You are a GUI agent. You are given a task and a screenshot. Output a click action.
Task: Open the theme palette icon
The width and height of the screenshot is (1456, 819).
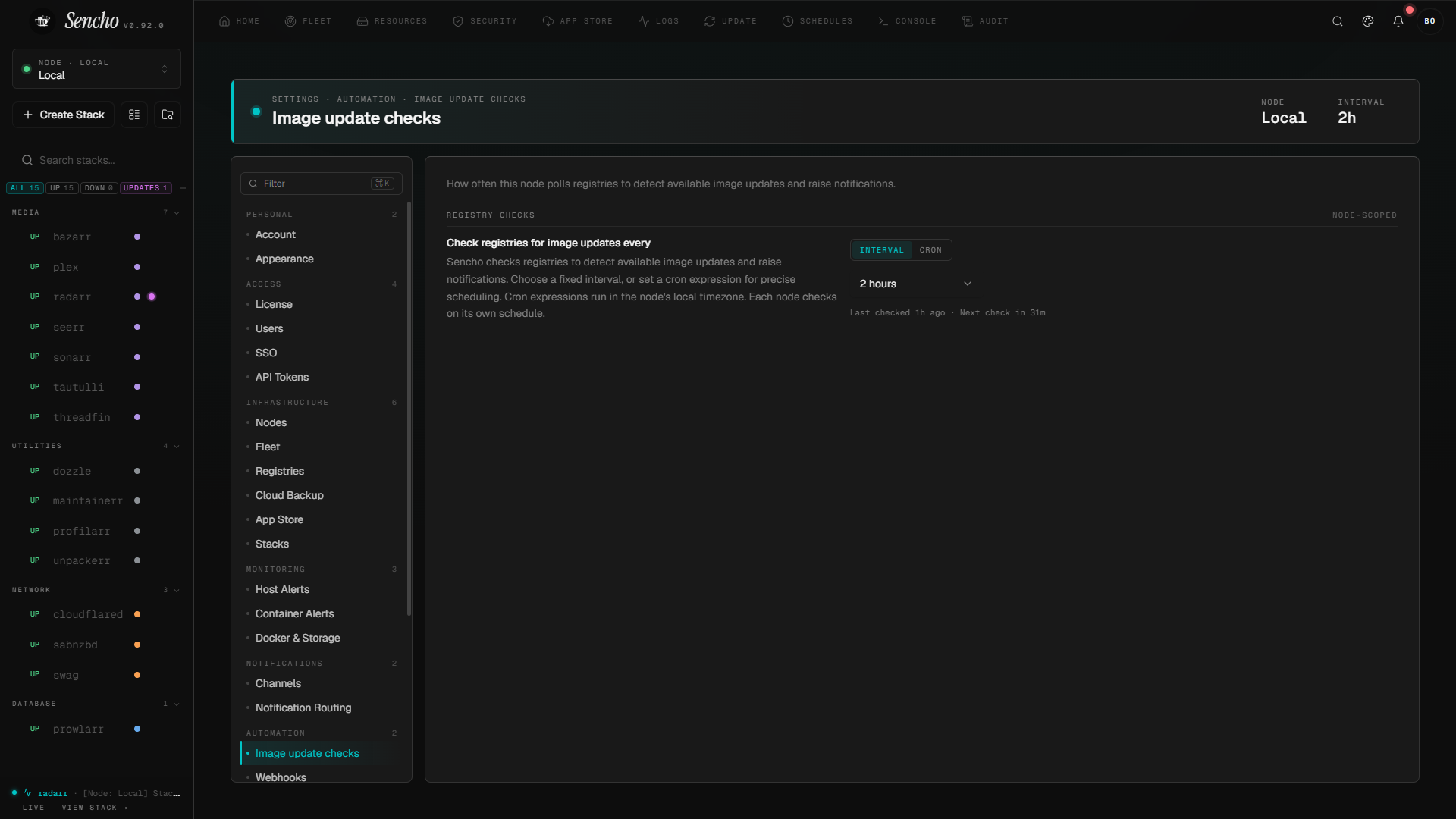1368,21
